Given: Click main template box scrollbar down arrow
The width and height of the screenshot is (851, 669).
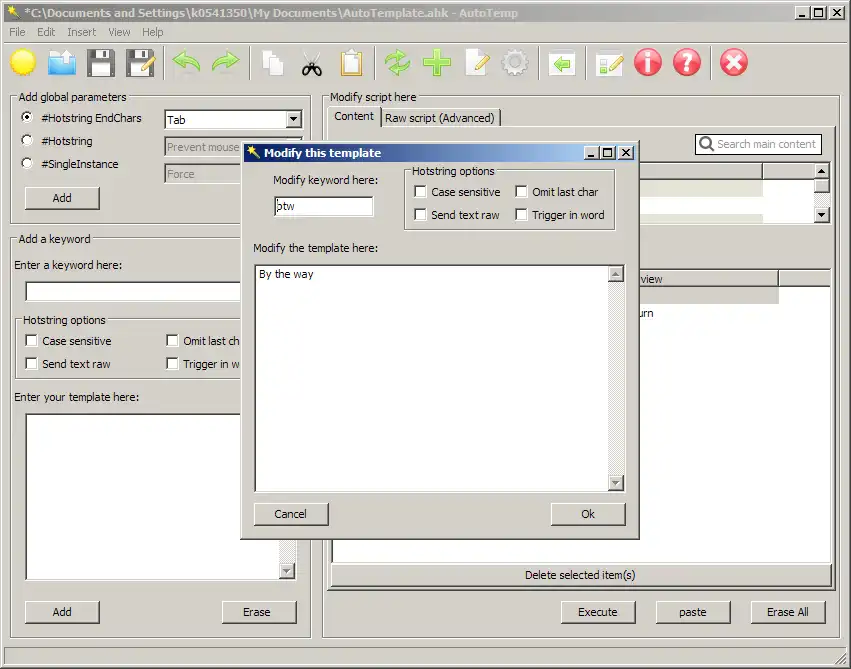Looking at the screenshot, I should click(287, 571).
